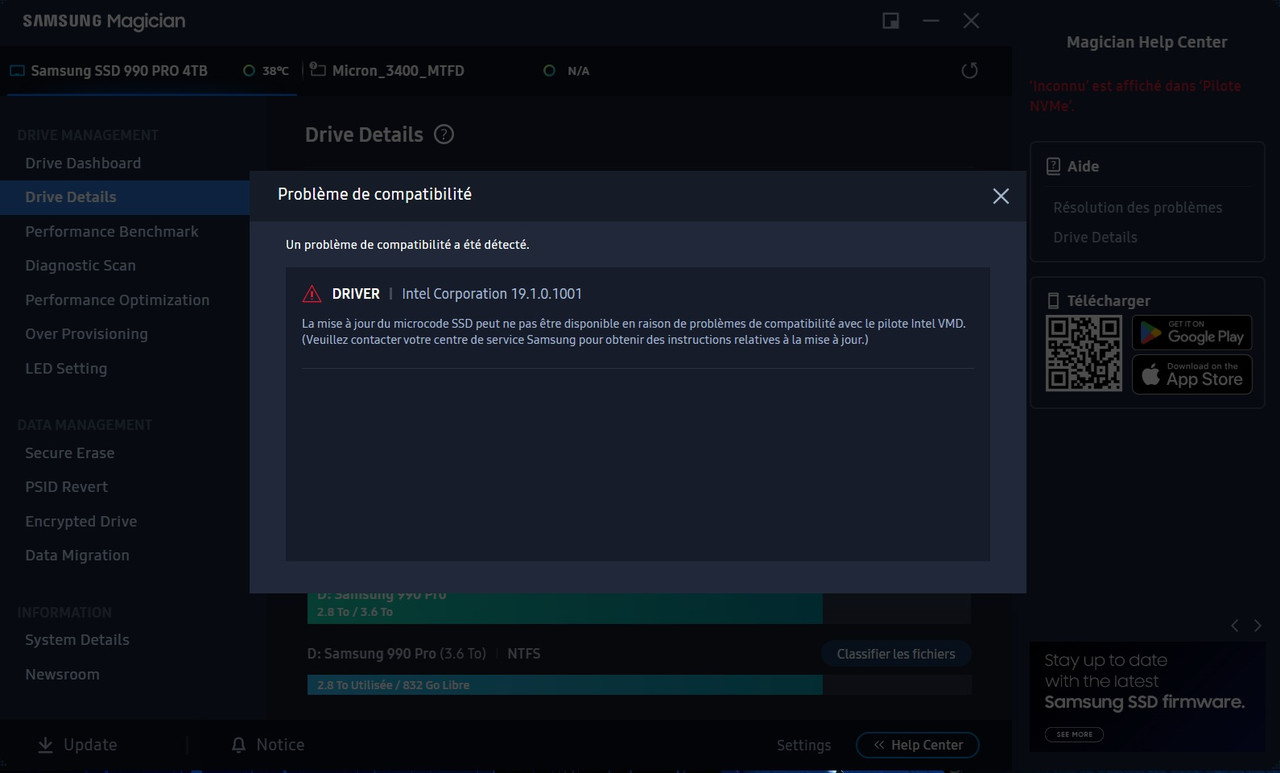The image size is (1280, 773).
Task: Show the next help banner with right chevron
Action: pyautogui.click(x=1257, y=625)
